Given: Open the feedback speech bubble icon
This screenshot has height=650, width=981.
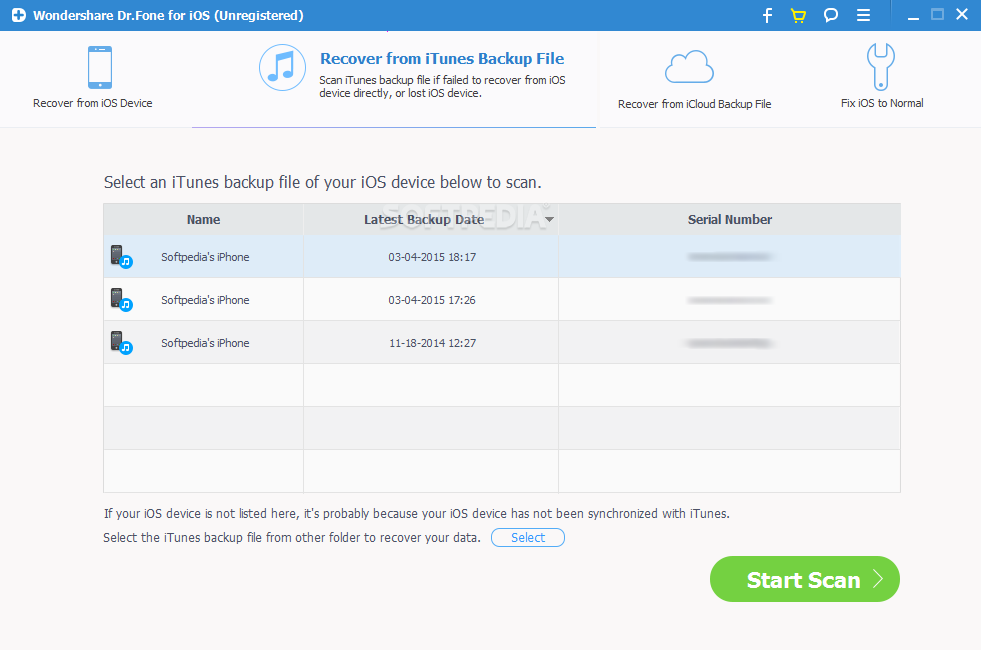Looking at the screenshot, I should (x=830, y=15).
